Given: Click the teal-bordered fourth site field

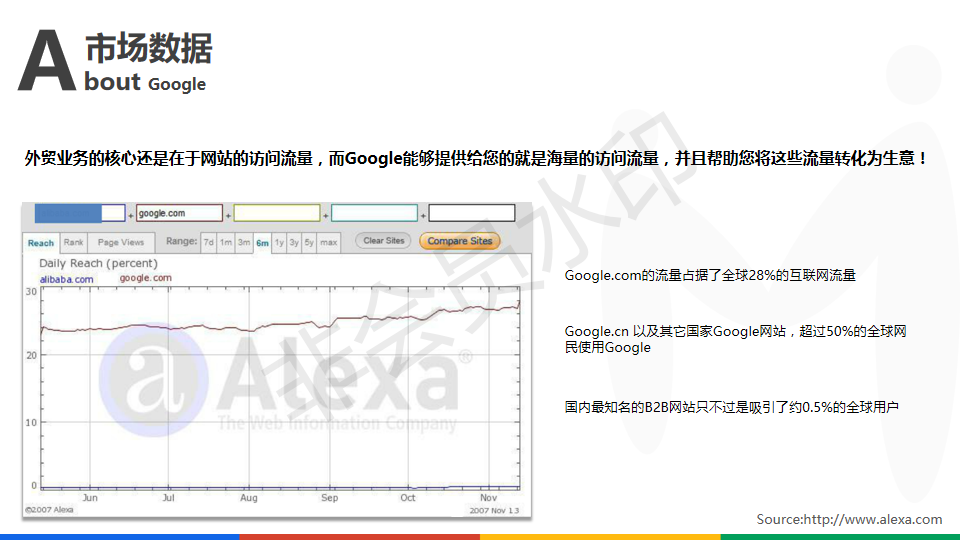Looking at the screenshot, I should click(374, 213).
